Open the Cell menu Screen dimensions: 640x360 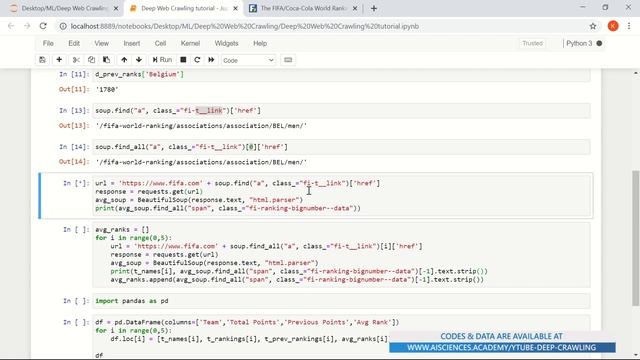160,43
